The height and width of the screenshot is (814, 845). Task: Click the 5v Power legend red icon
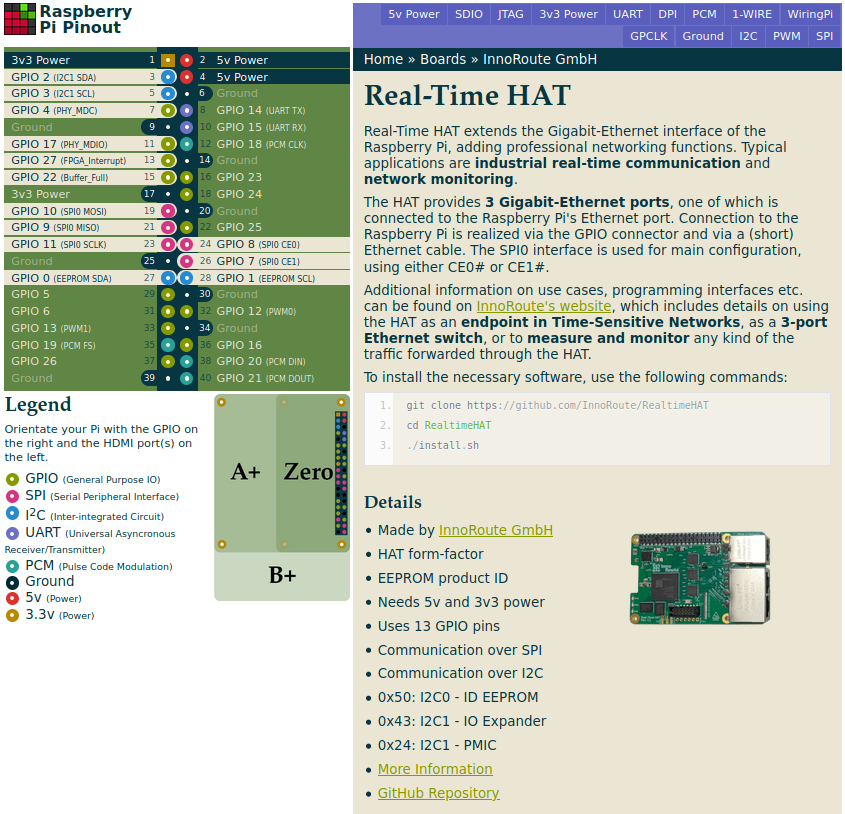tap(12, 598)
